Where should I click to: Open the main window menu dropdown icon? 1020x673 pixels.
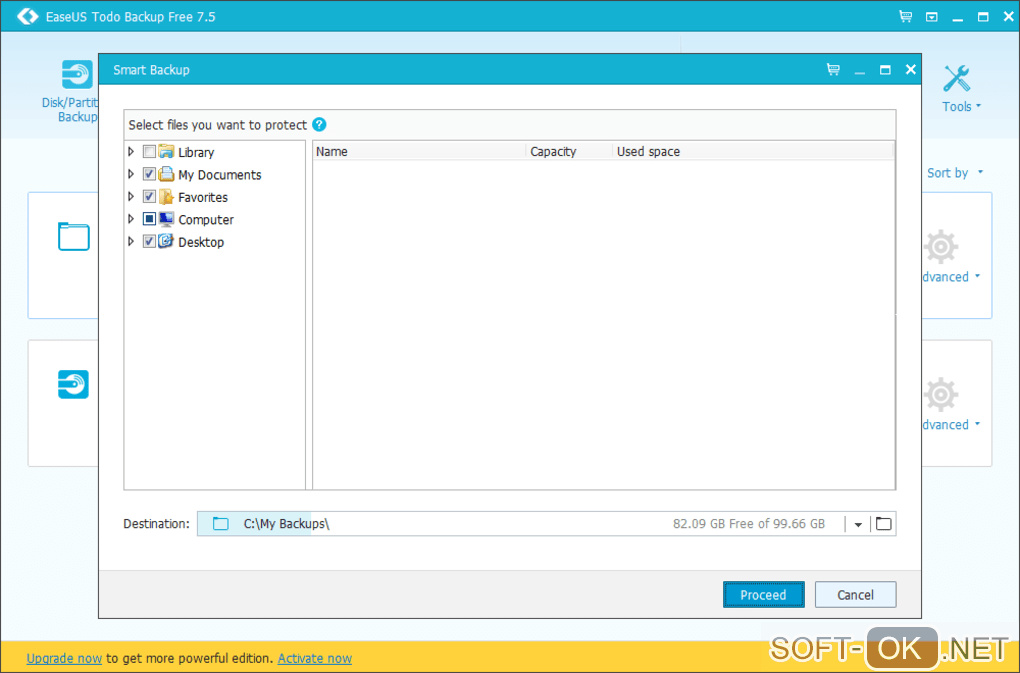(932, 17)
